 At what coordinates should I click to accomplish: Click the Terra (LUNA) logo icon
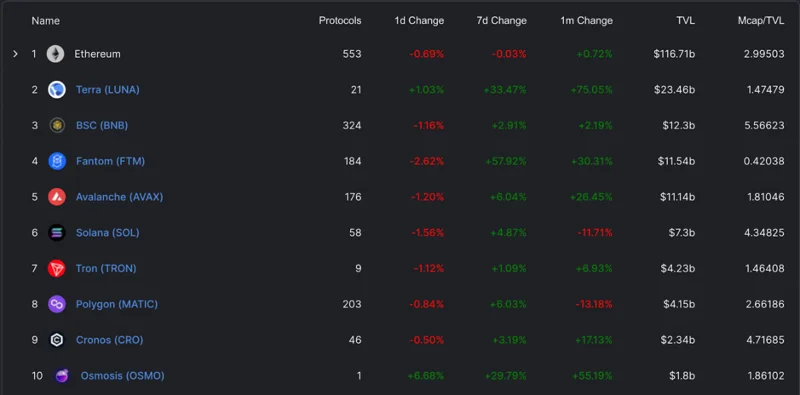point(57,90)
